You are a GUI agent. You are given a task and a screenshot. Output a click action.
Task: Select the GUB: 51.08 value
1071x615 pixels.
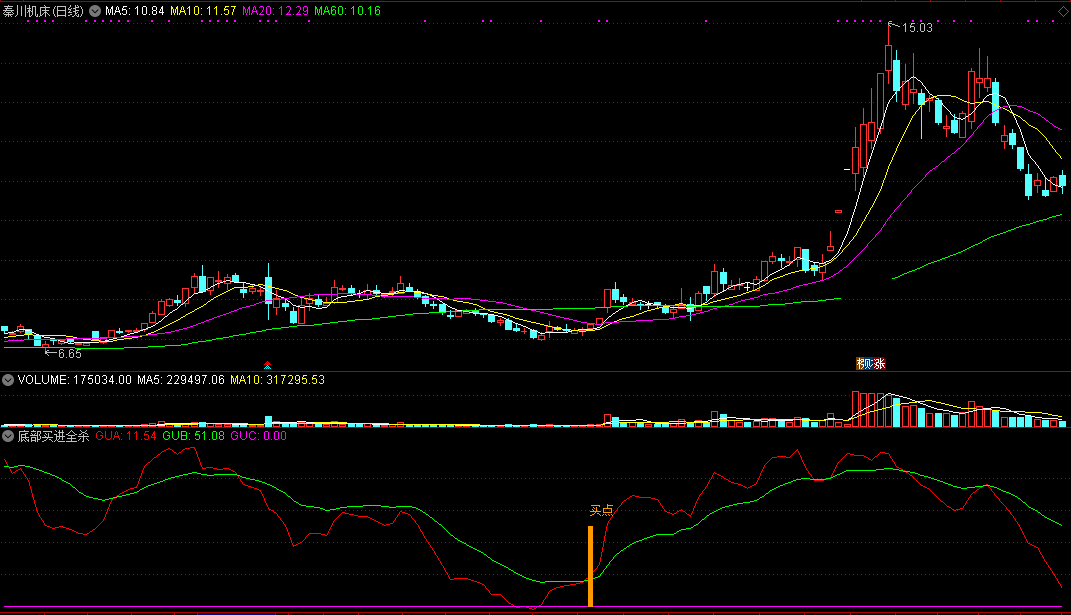pos(193,436)
